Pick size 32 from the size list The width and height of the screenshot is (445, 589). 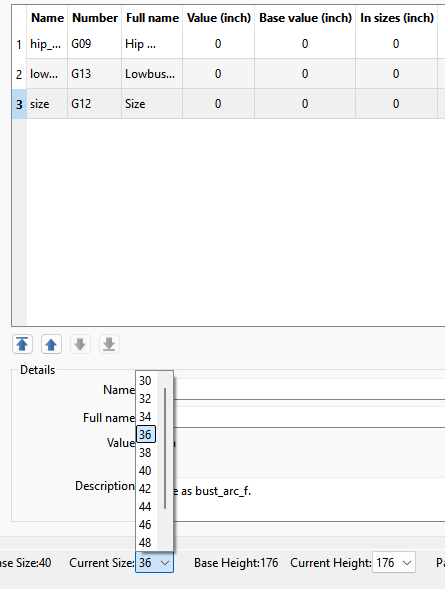point(146,399)
